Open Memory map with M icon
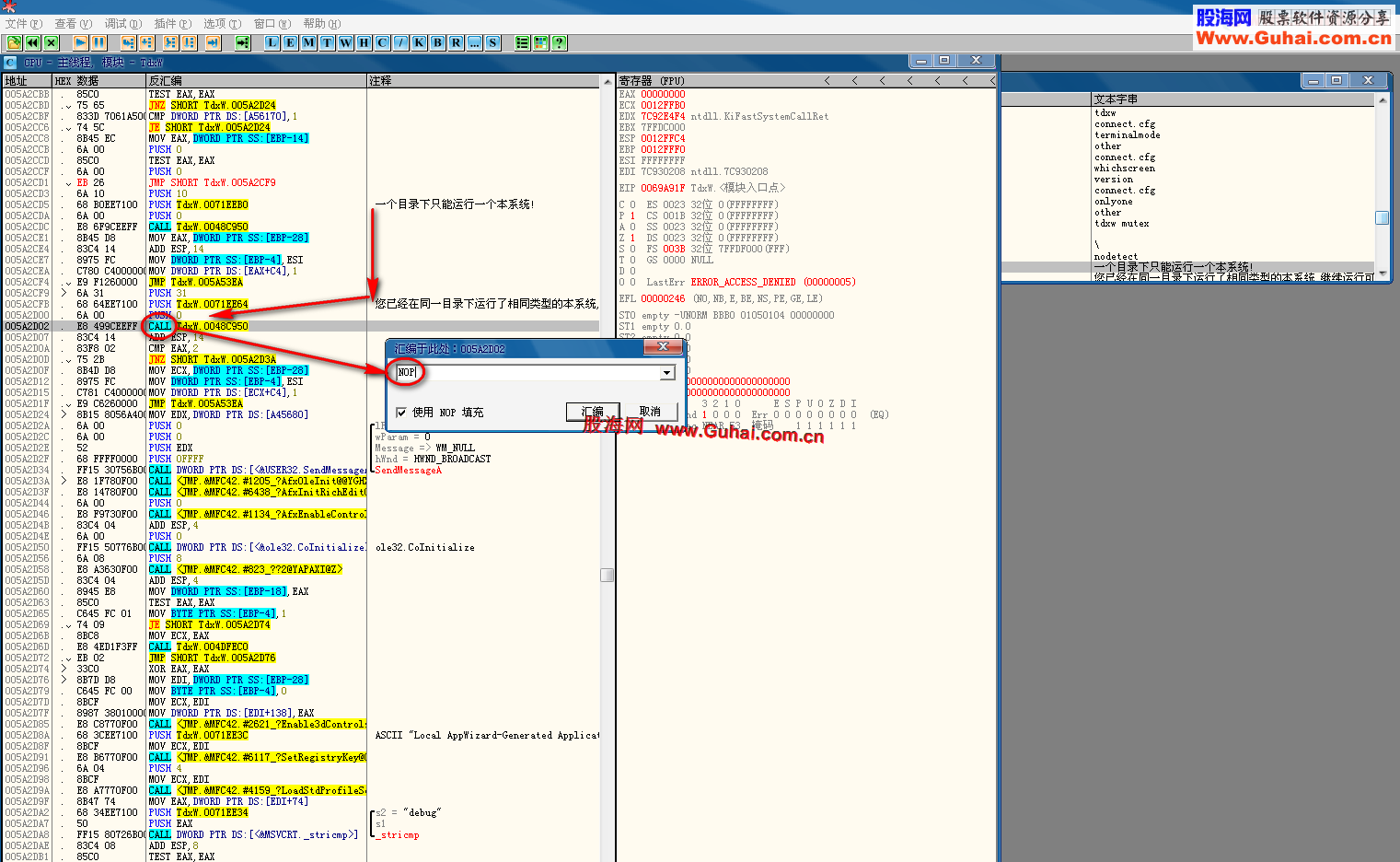 point(308,42)
